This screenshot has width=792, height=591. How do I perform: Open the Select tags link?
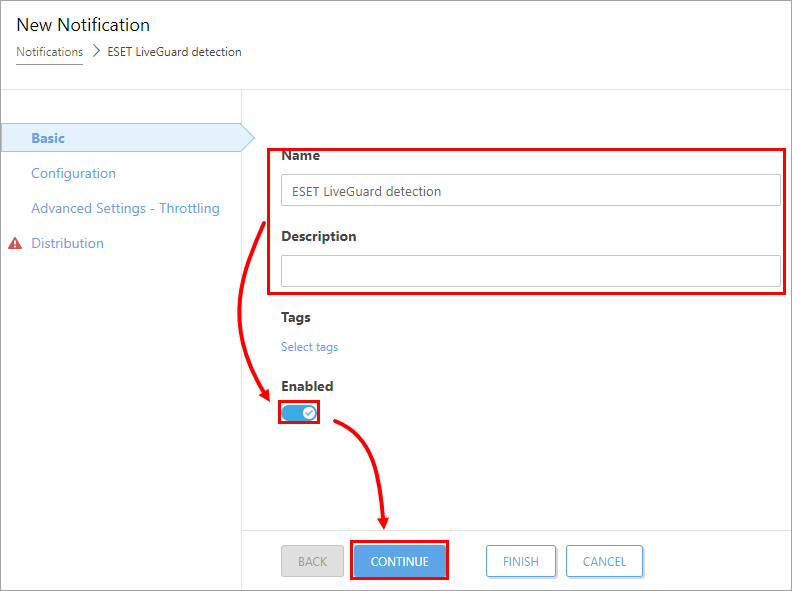[x=310, y=347]
